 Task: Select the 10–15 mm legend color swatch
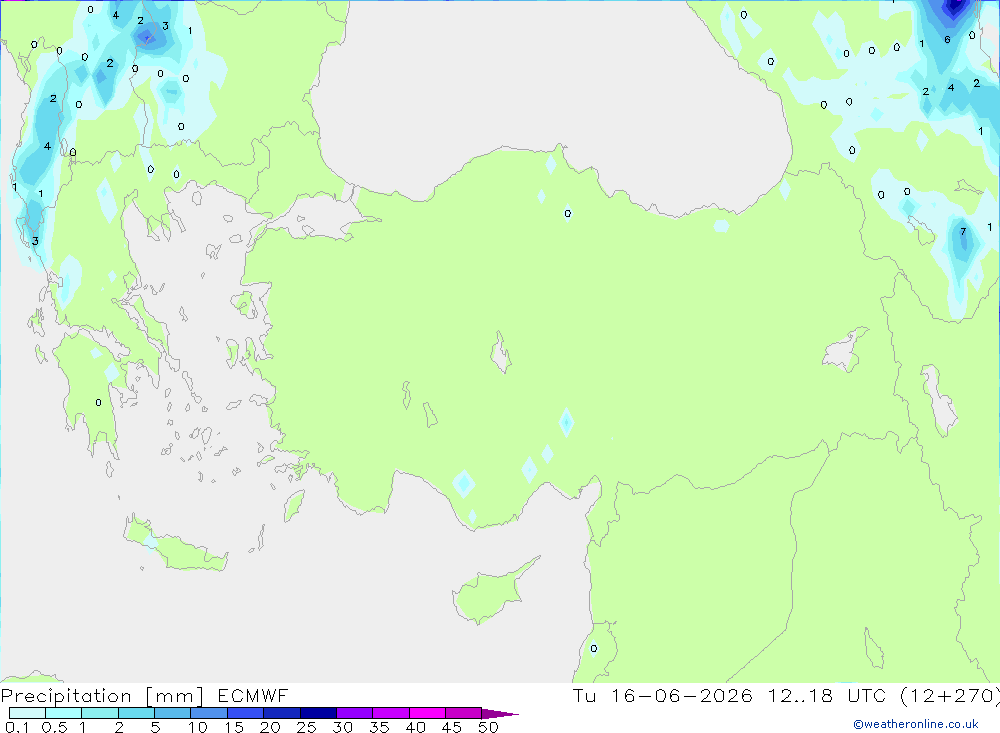point(209,713)
